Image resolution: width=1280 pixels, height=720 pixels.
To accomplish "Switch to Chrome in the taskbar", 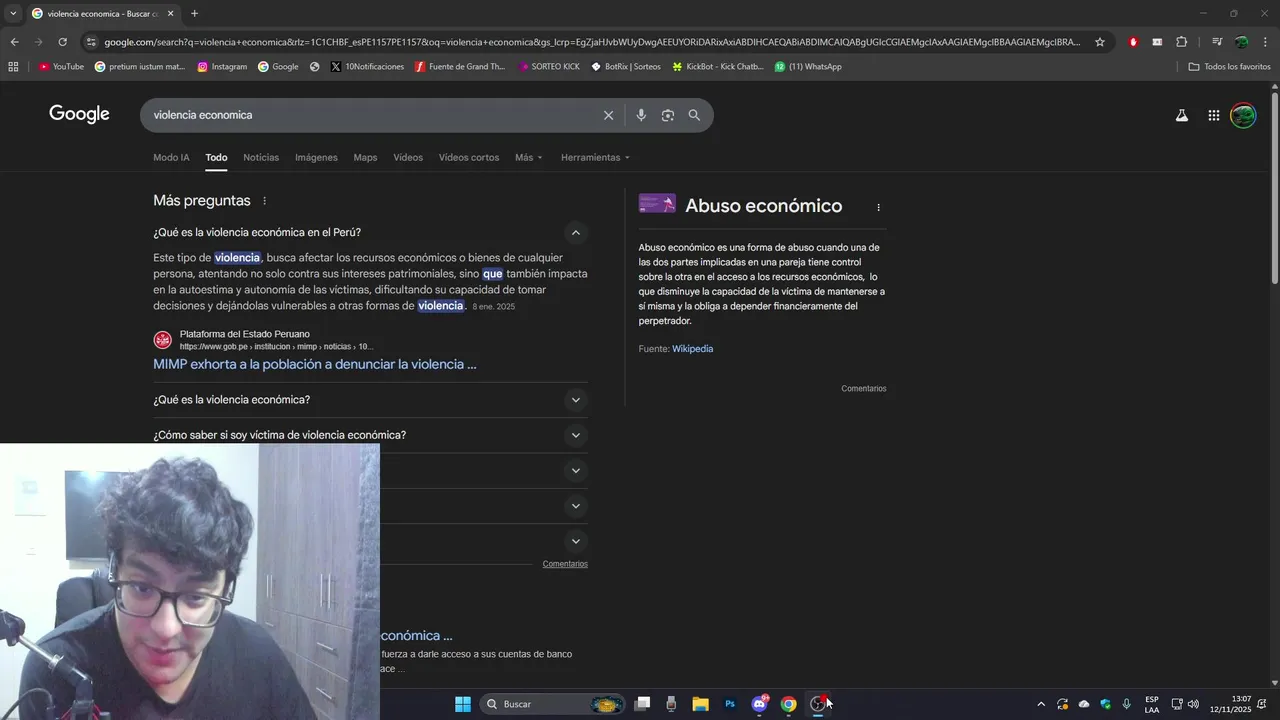I will pos(788,704).
